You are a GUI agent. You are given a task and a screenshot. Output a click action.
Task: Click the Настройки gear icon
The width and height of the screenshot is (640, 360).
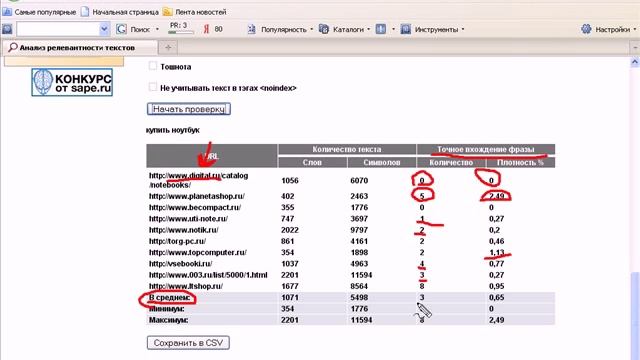(586, 29)
